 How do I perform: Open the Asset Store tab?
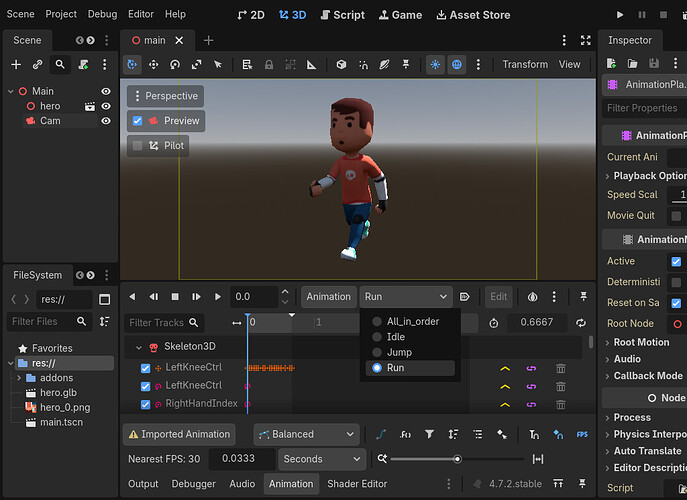[x=473, y=15]
